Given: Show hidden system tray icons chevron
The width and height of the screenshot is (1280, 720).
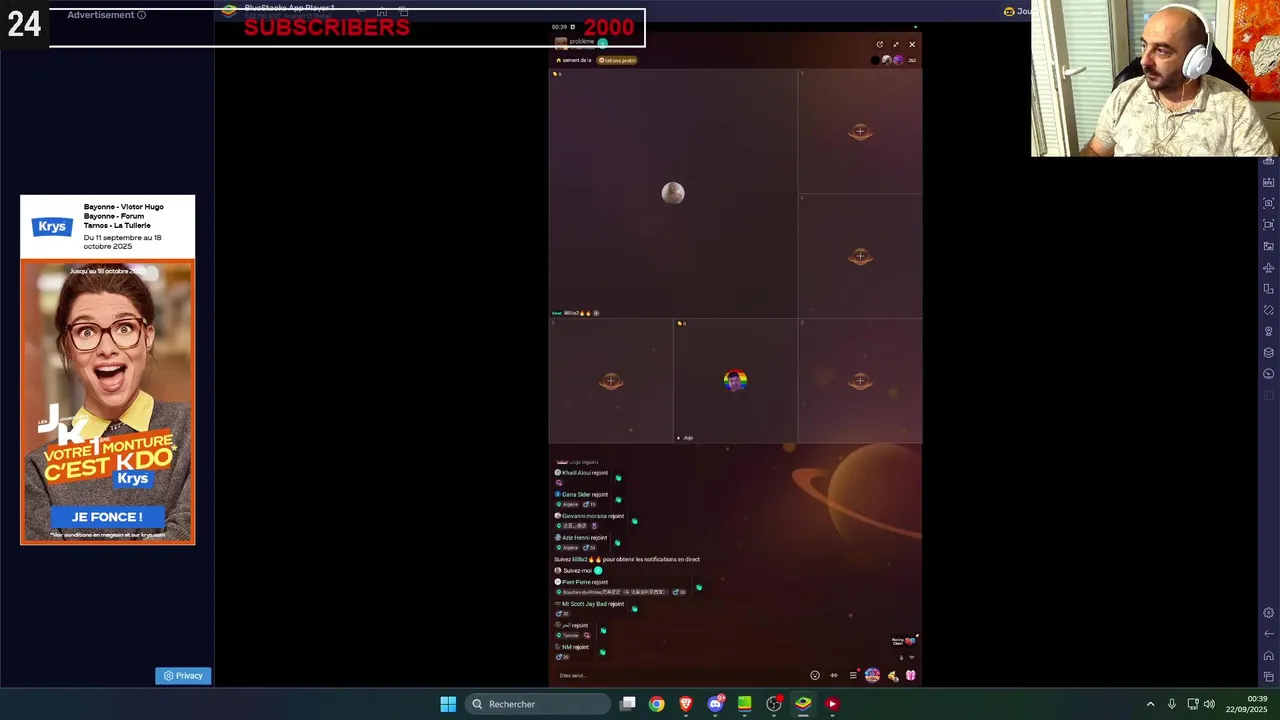Looking at the screenshot, I should 1150,704.
